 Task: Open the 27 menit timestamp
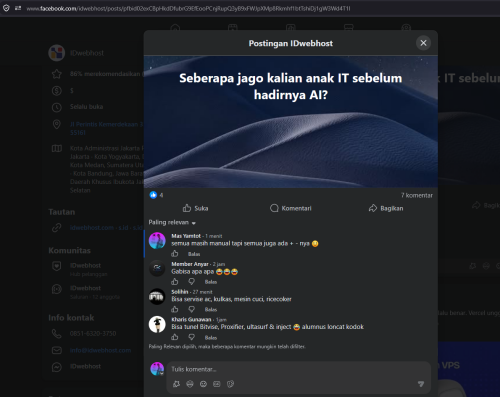tap(203, 292)
